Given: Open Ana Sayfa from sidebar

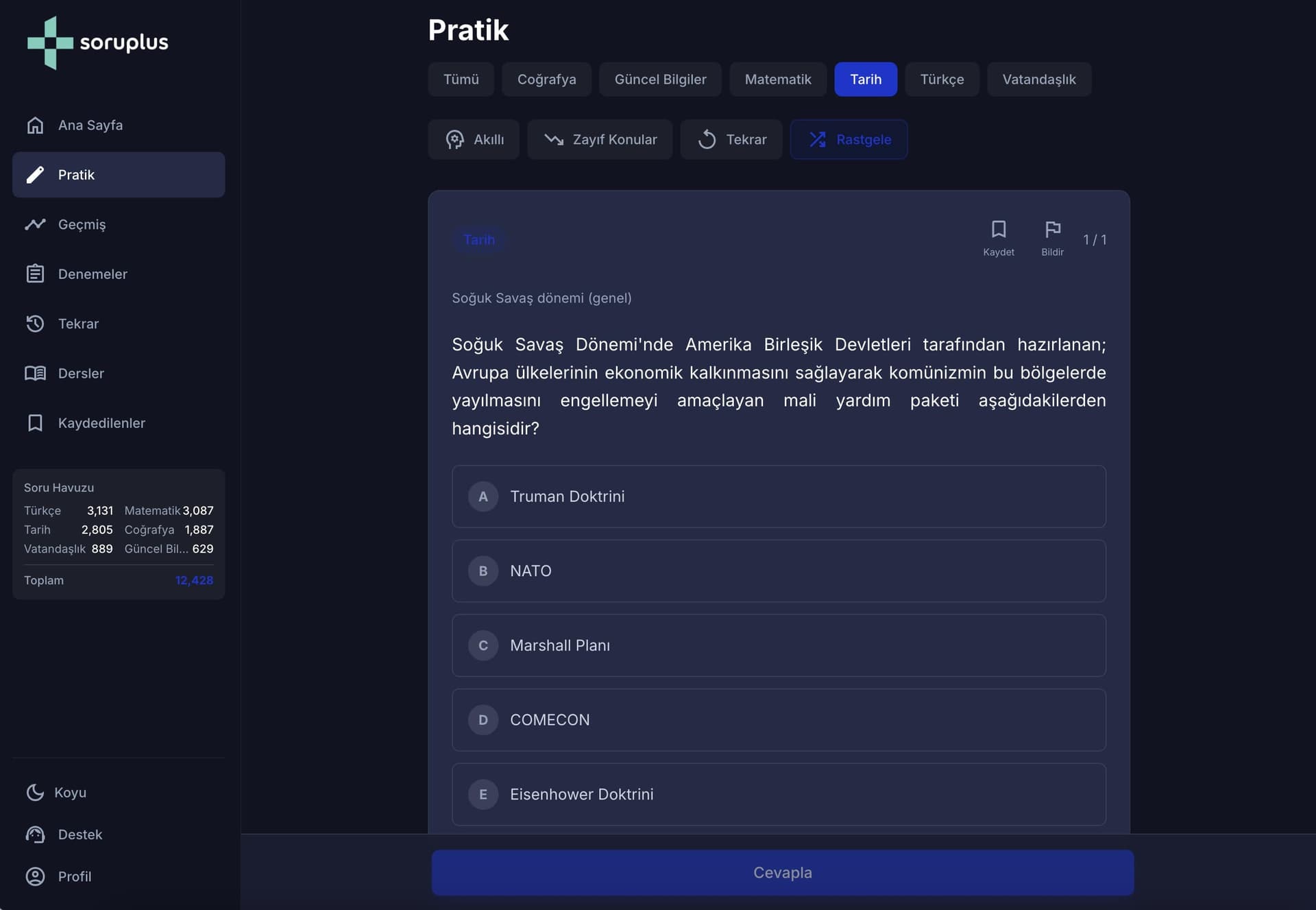Looking at the screenshot, I should [90, 125].
